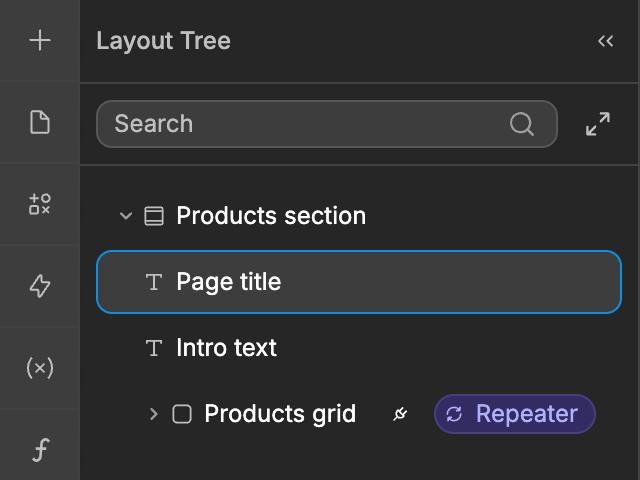Click the text T icon beside Intro text
Screen dimensions: 640x480
coord(154,348)
